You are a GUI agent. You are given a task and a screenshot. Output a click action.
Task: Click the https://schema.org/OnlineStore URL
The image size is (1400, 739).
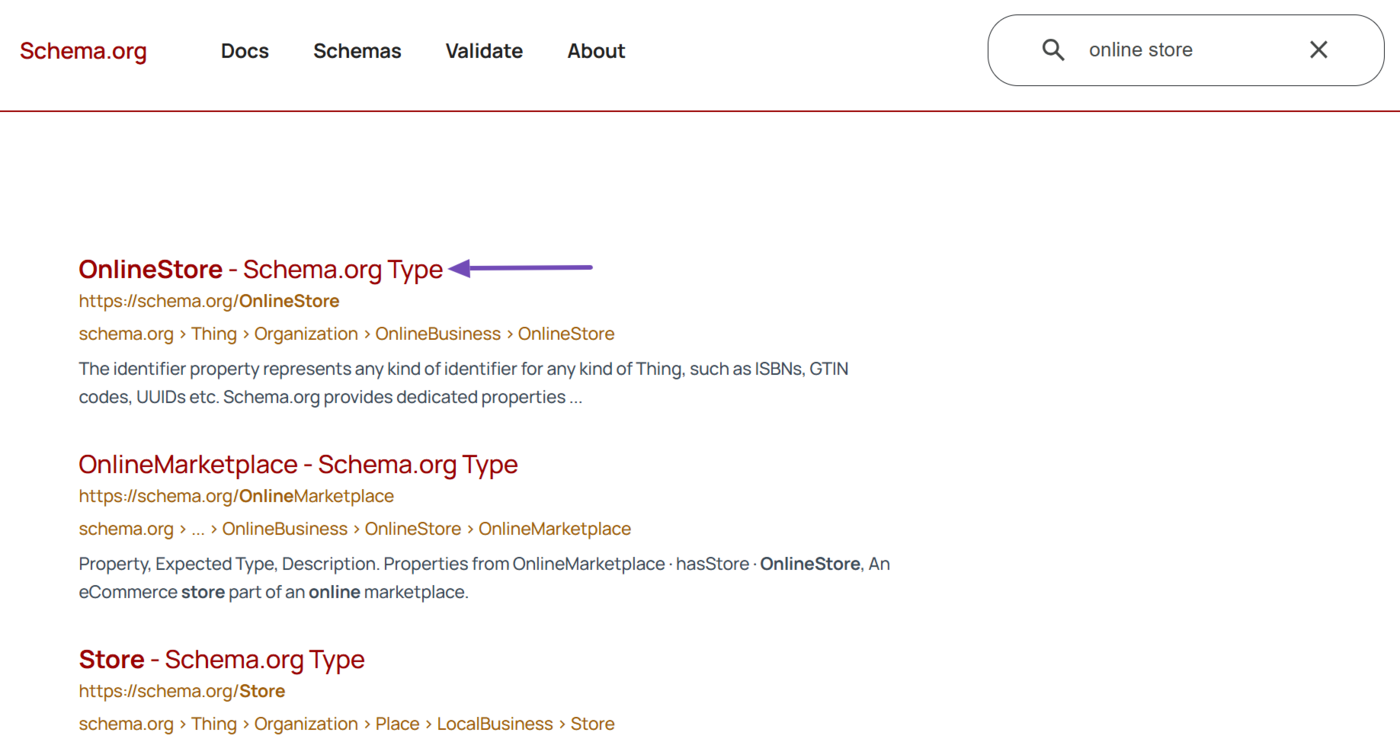(209, 301)
